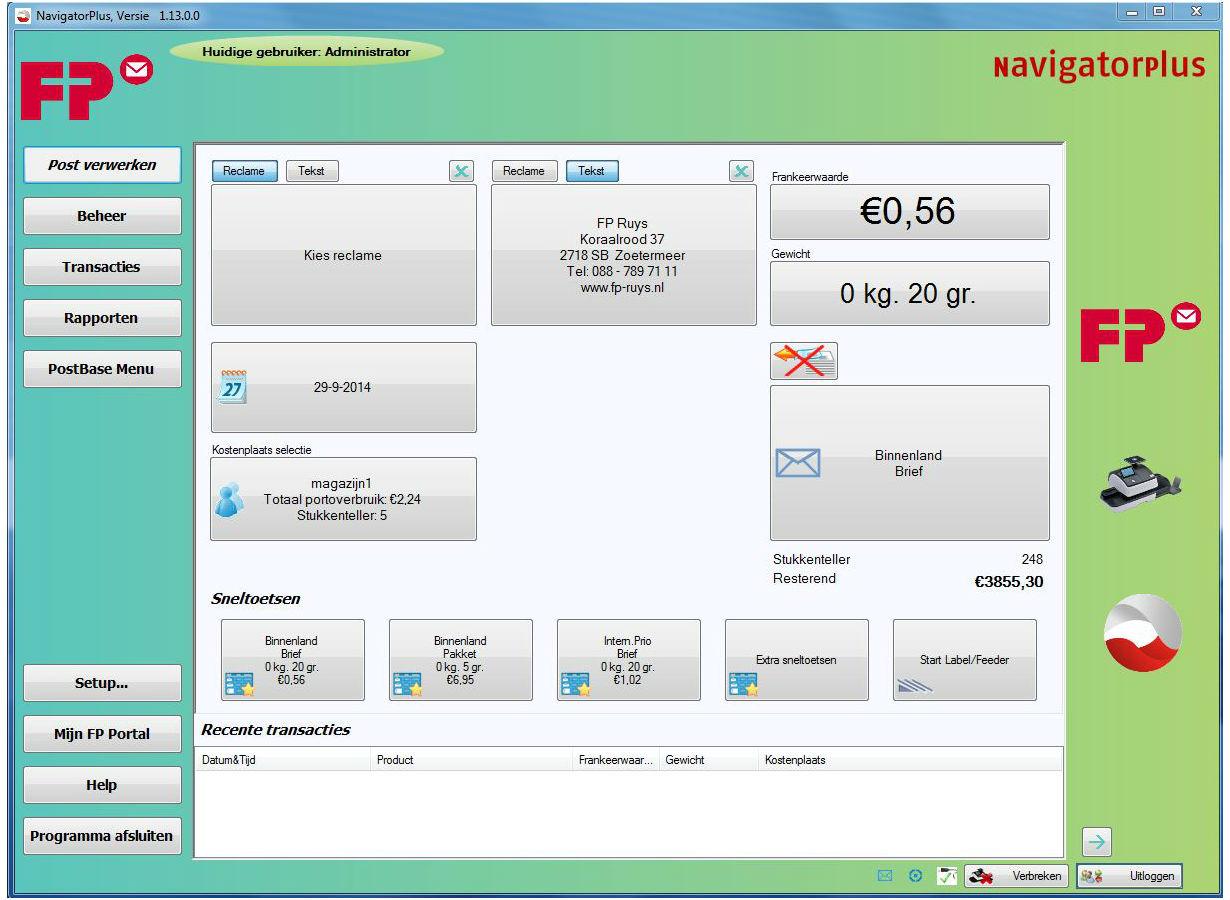Open the Kostenplaats selection magazijn1
Image resolution: width=1230 pixels, height=900 pixels.
pos(343,499)
